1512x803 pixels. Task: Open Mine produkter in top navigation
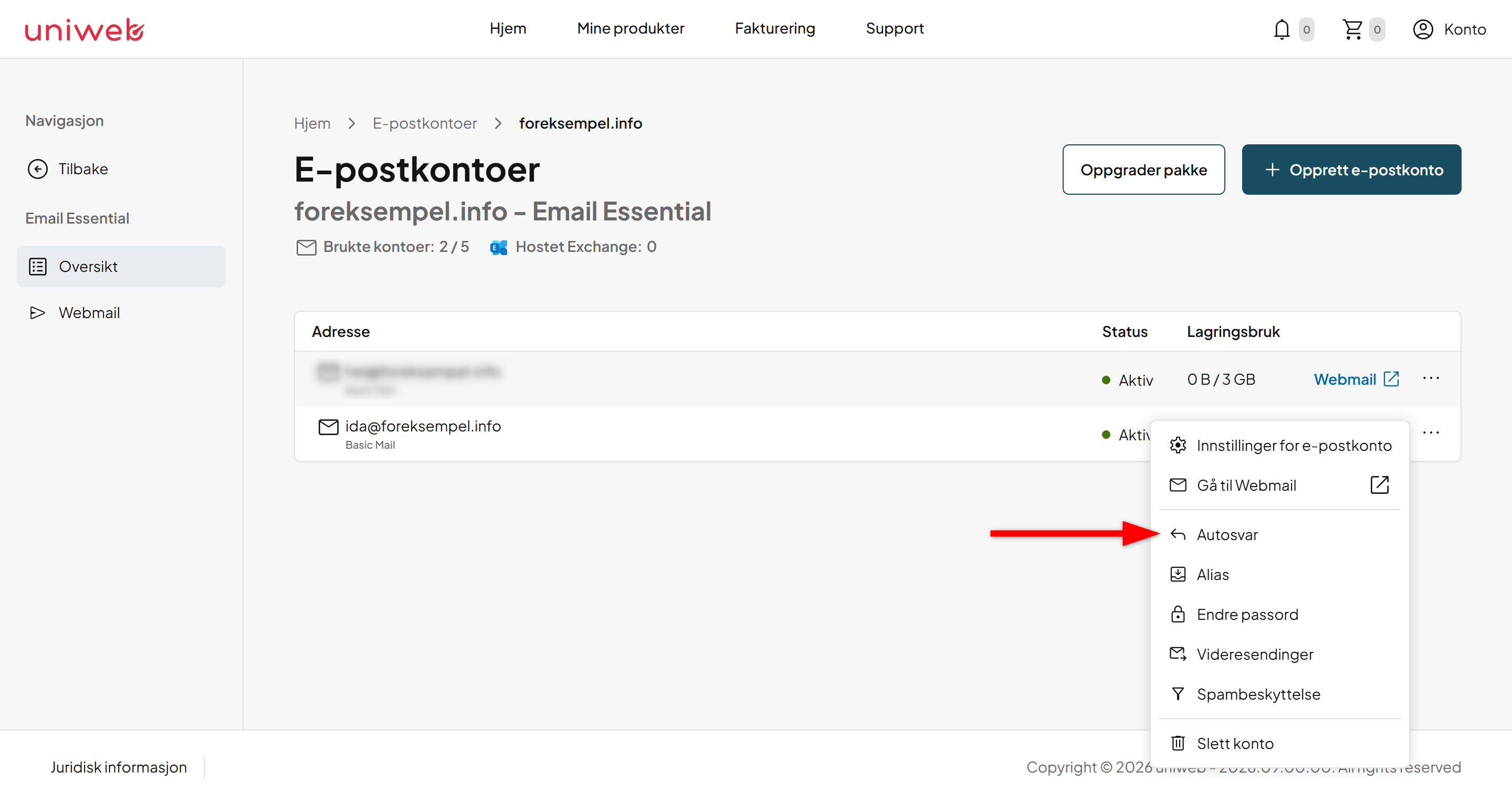631,28
